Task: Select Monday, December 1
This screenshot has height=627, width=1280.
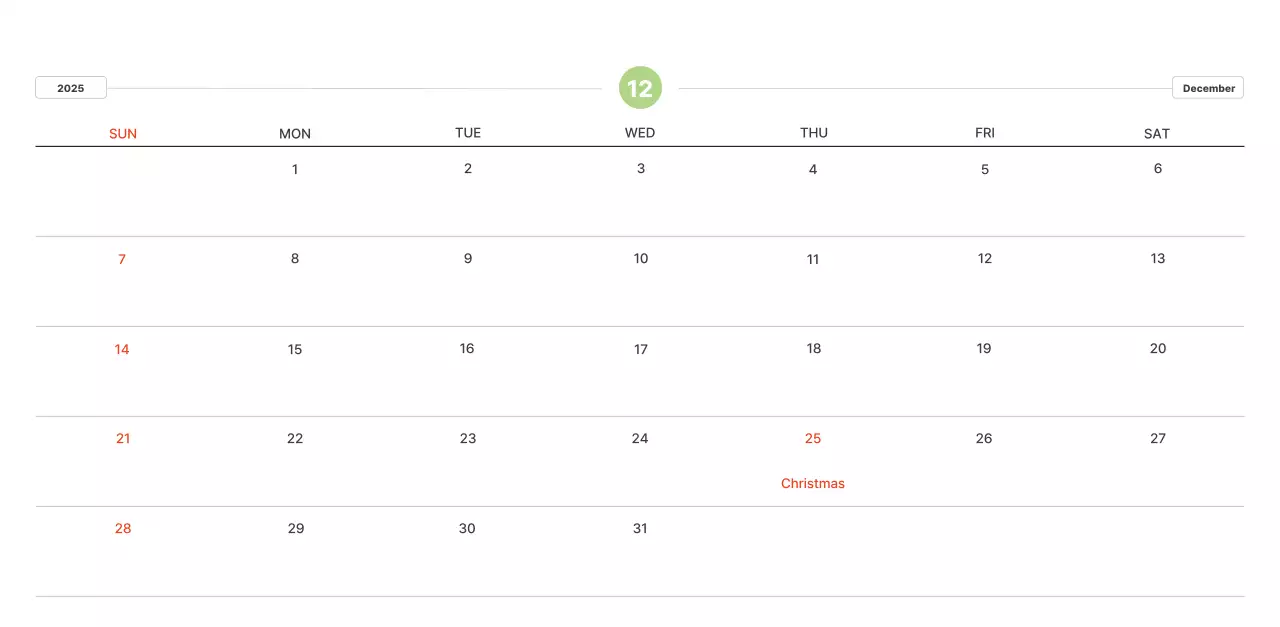Action: click(x=295, y=169)
